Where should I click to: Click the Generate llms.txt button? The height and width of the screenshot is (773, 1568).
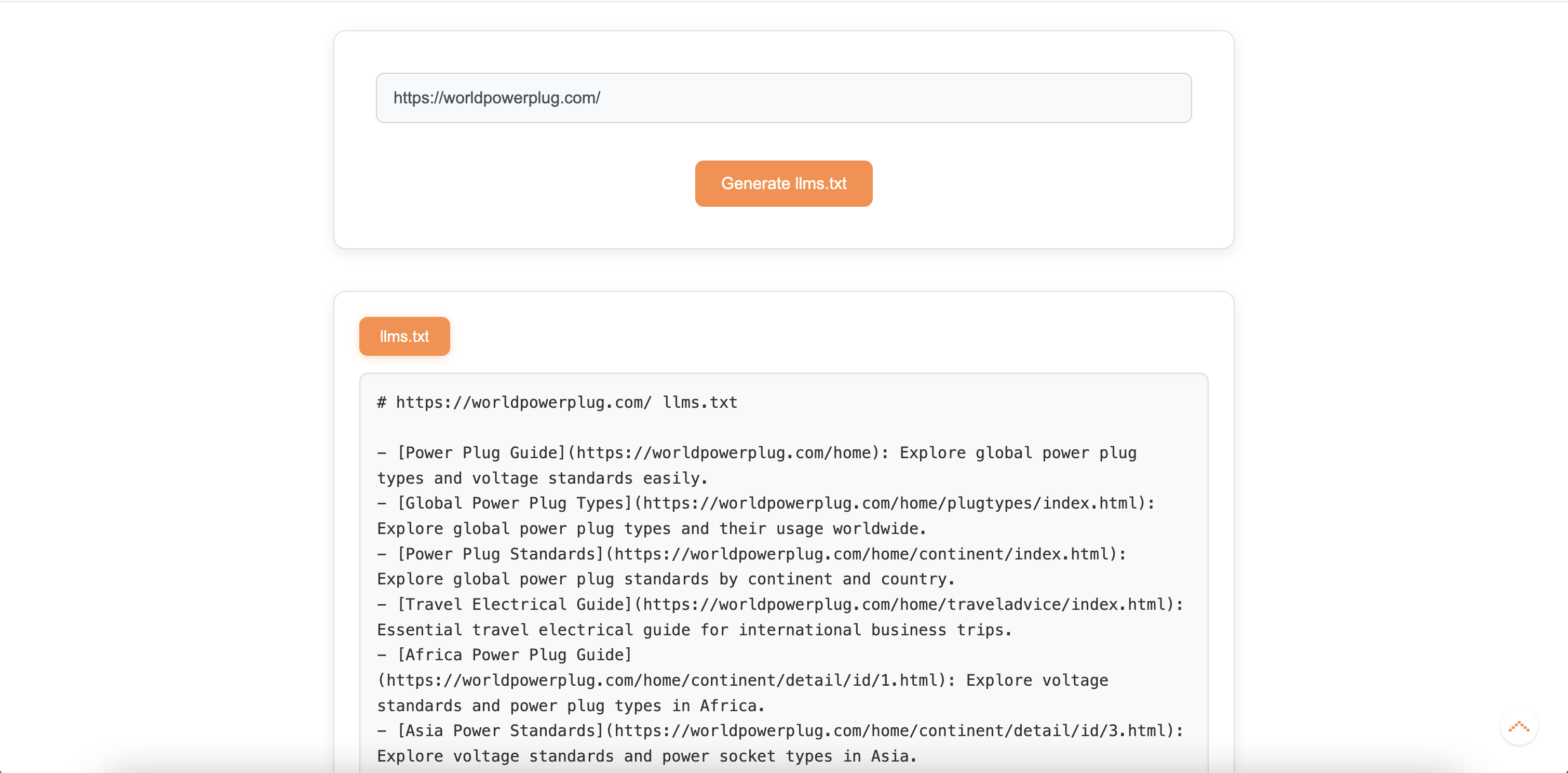point(783,183)
